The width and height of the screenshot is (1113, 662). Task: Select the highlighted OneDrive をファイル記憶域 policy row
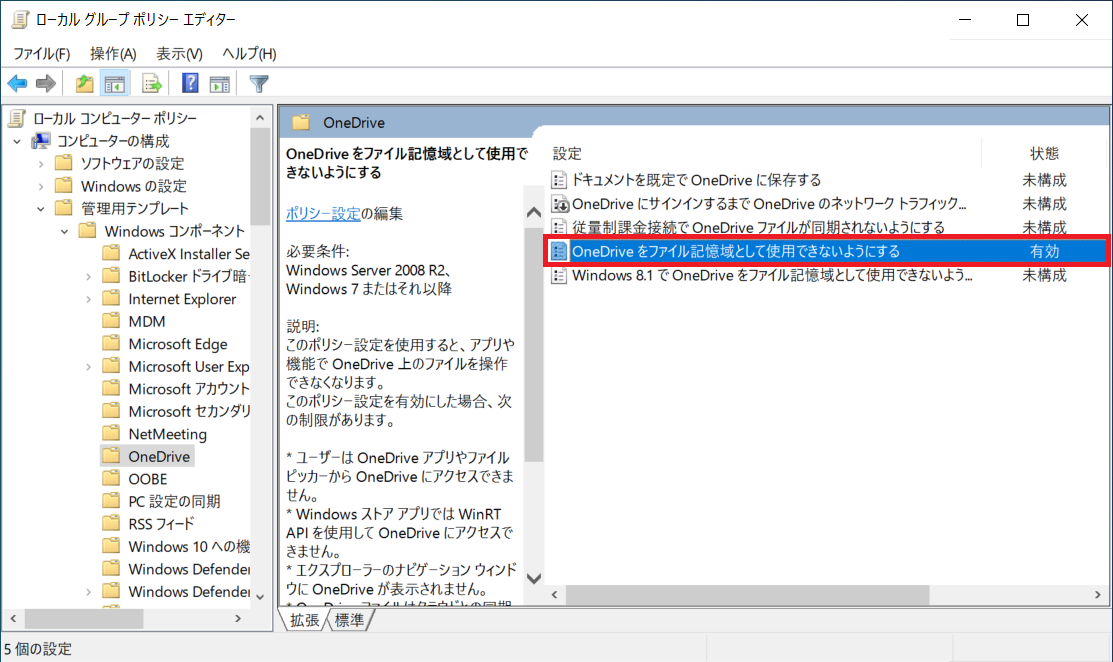click(x=828, y=251)
